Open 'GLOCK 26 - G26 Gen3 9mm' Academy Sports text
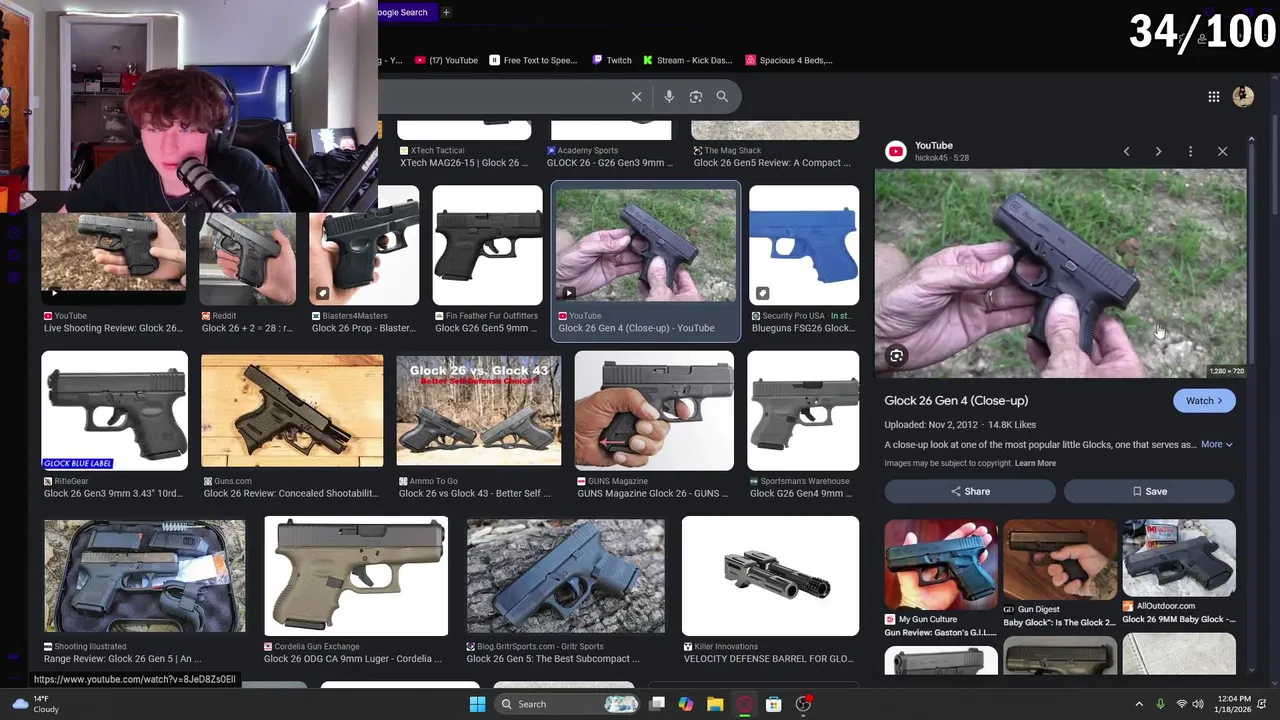 pyautogui.click(x=610, y=163)
